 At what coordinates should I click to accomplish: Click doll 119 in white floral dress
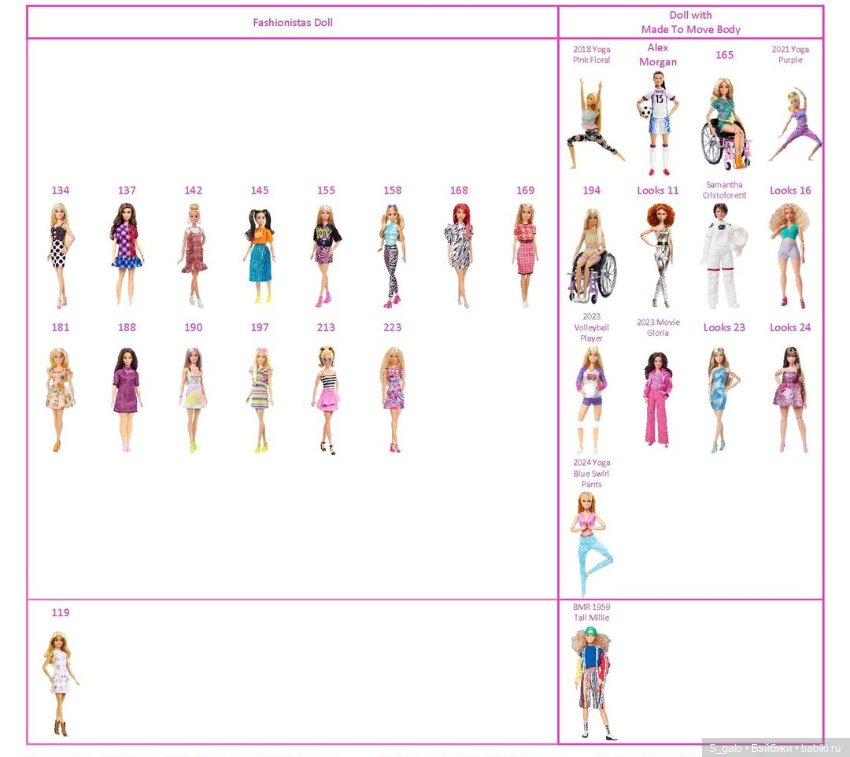60,682
